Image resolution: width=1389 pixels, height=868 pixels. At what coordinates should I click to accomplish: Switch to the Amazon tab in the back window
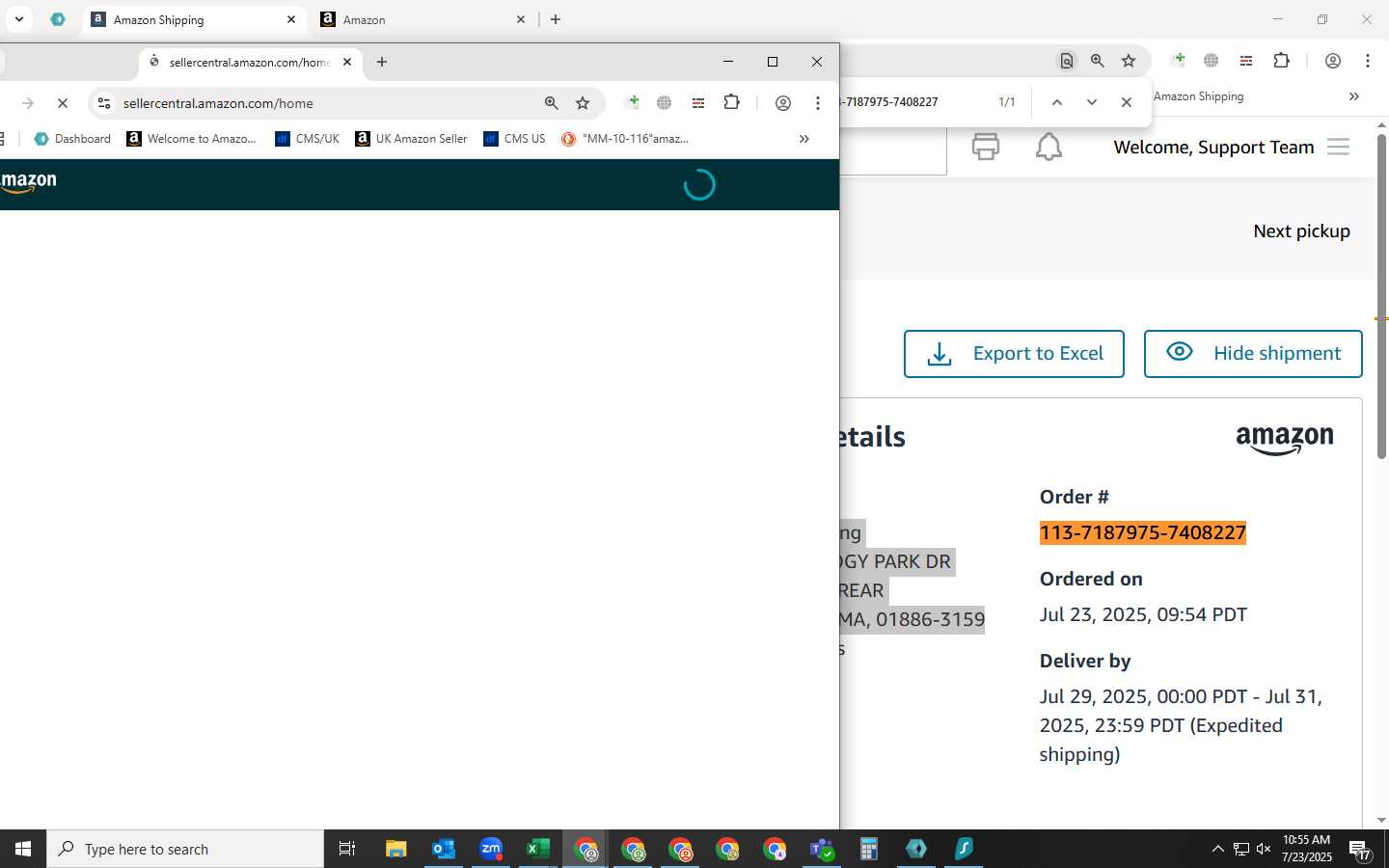422,19
